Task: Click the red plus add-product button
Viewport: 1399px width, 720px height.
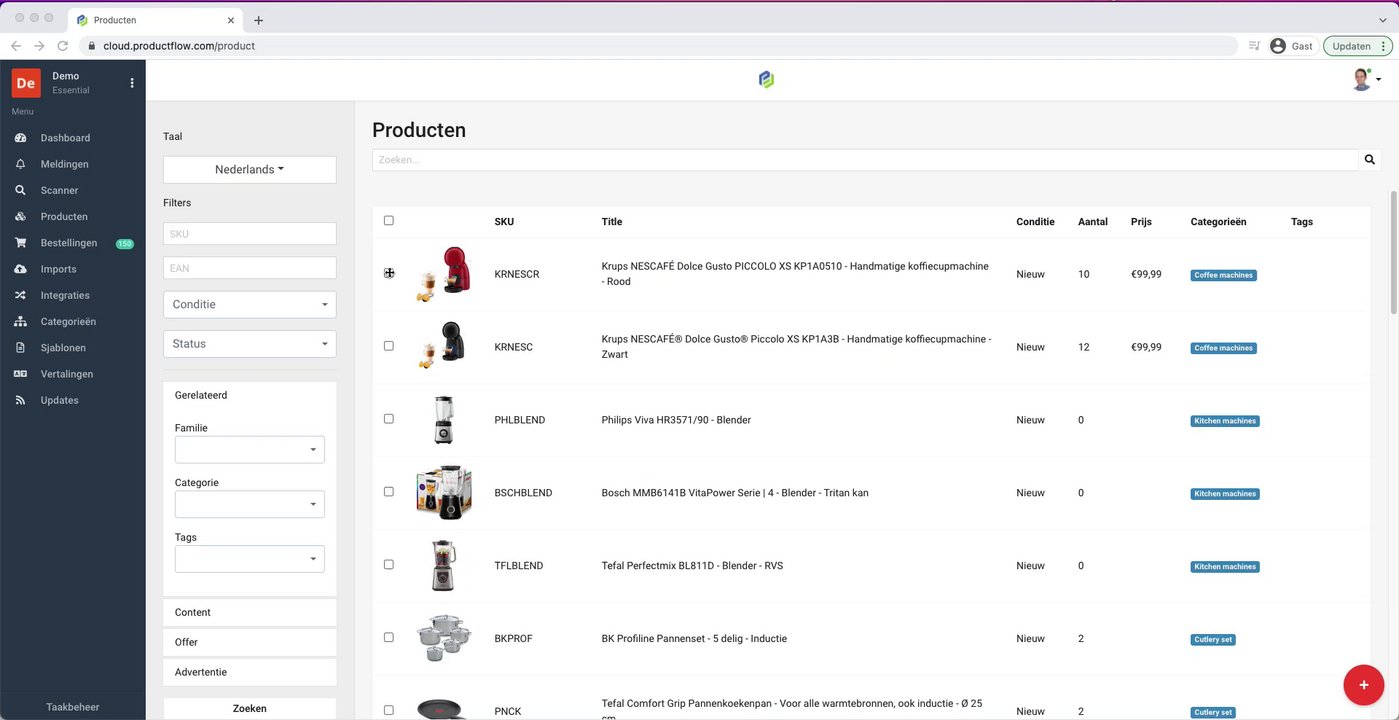Action: tap(1363, 685)
